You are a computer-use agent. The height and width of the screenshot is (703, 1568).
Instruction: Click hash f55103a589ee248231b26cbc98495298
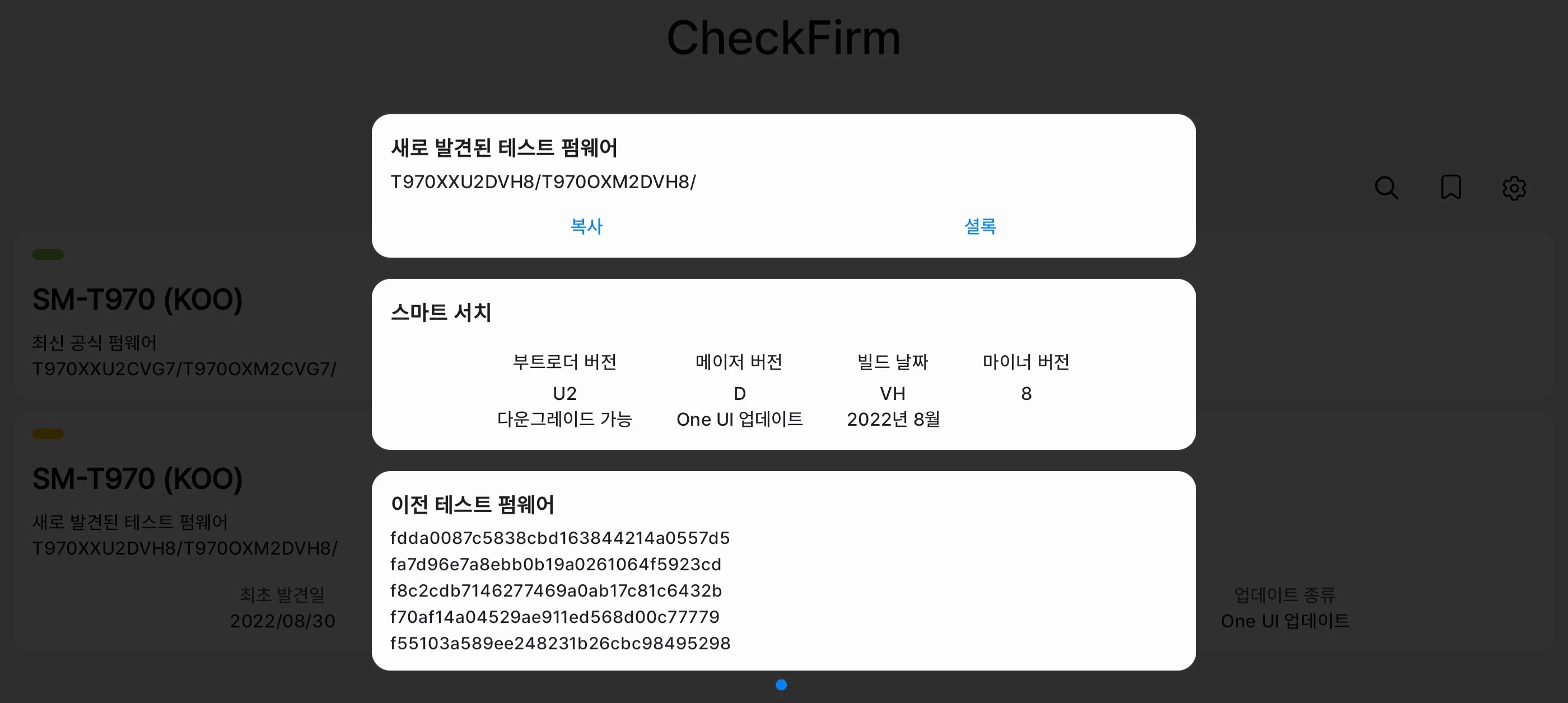click(559, 644)
